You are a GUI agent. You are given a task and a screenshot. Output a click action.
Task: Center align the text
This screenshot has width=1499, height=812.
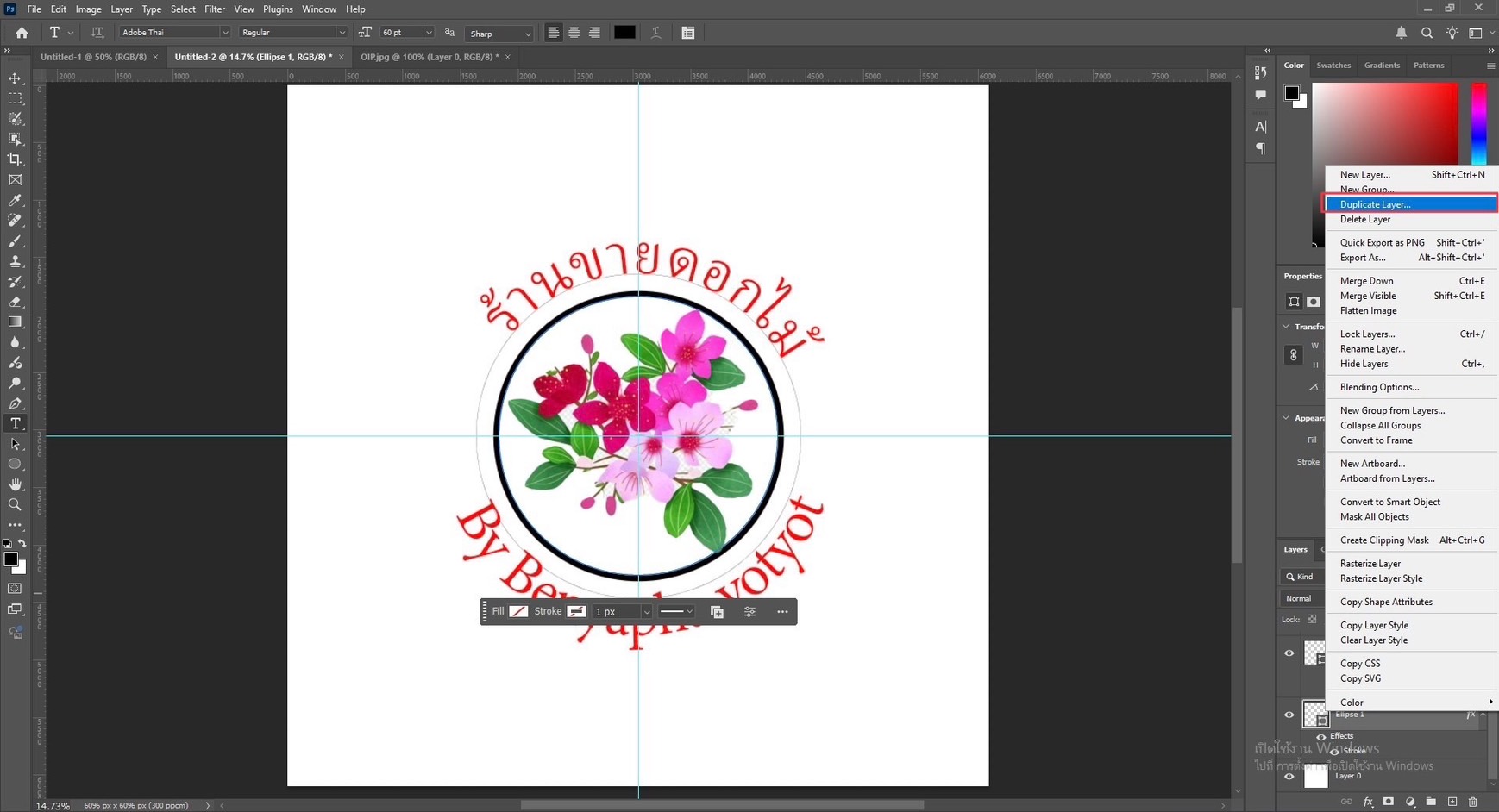click(x=574, y=33)
